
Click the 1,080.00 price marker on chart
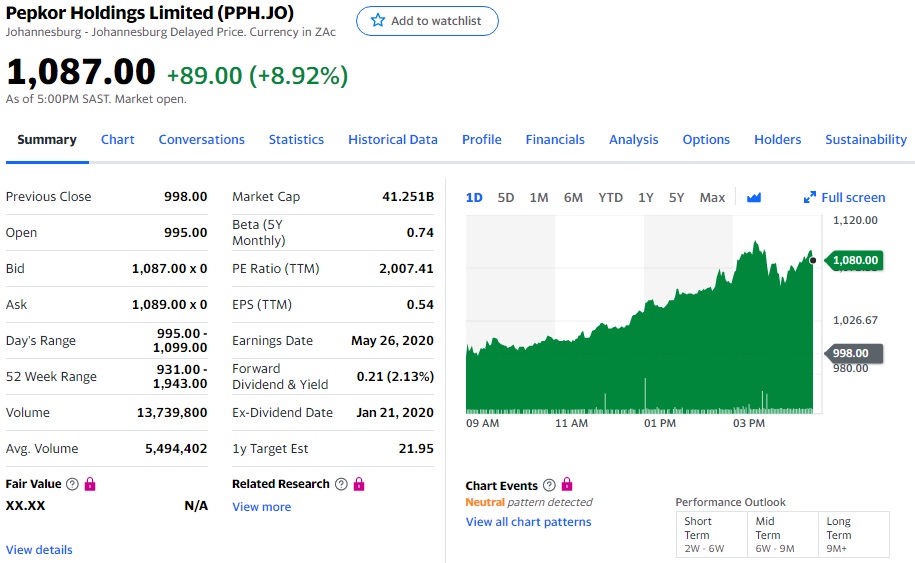[854, 261]
